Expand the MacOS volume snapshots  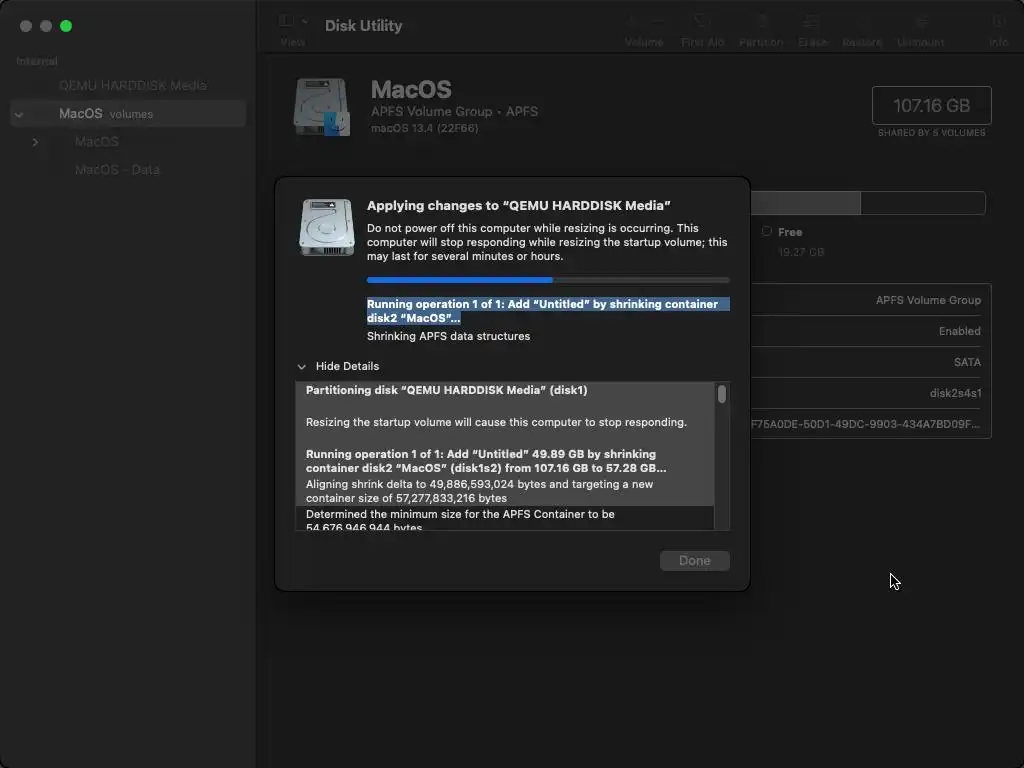(x=35, y=142)
